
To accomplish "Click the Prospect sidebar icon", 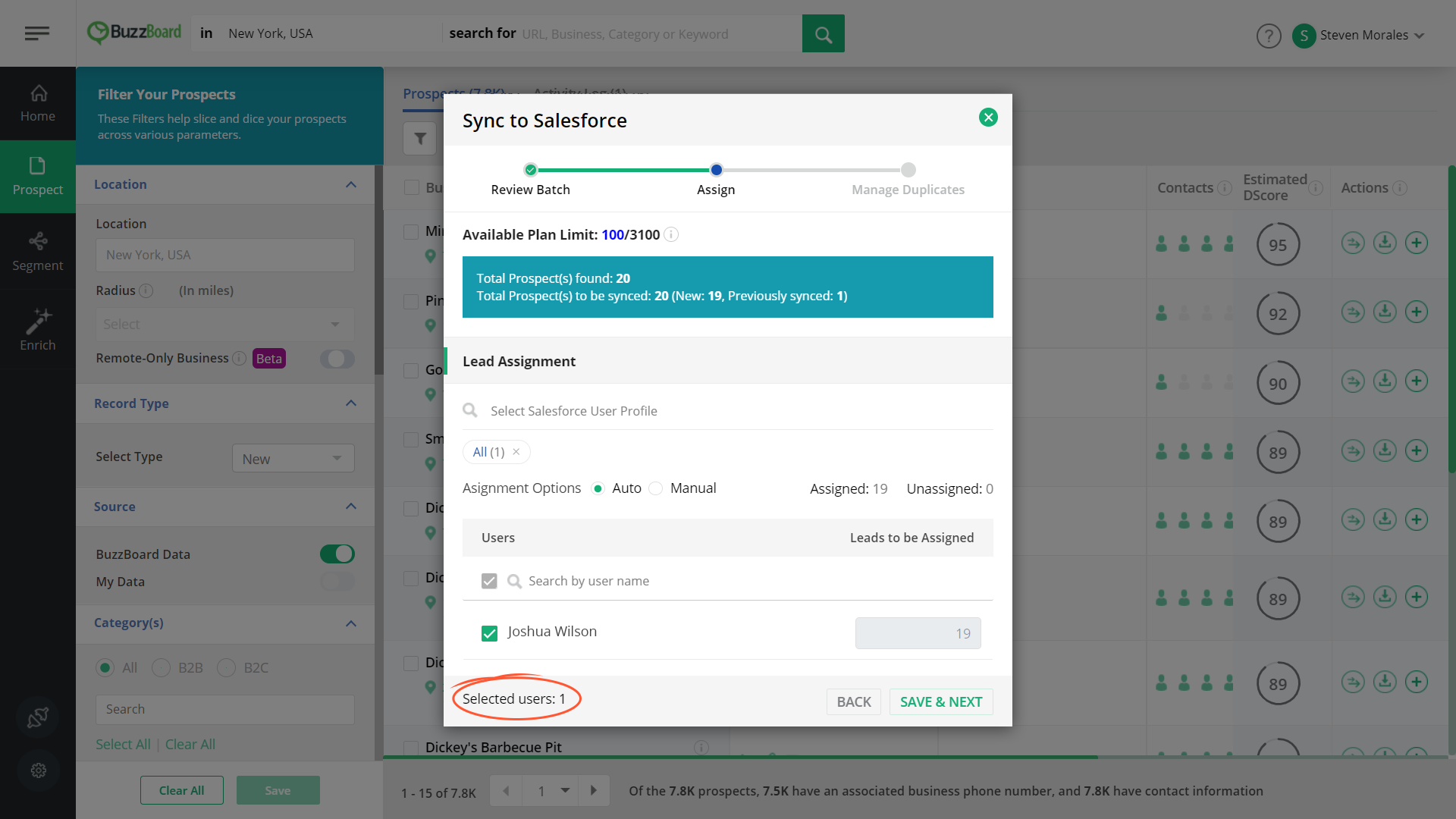I will (37, 175).
